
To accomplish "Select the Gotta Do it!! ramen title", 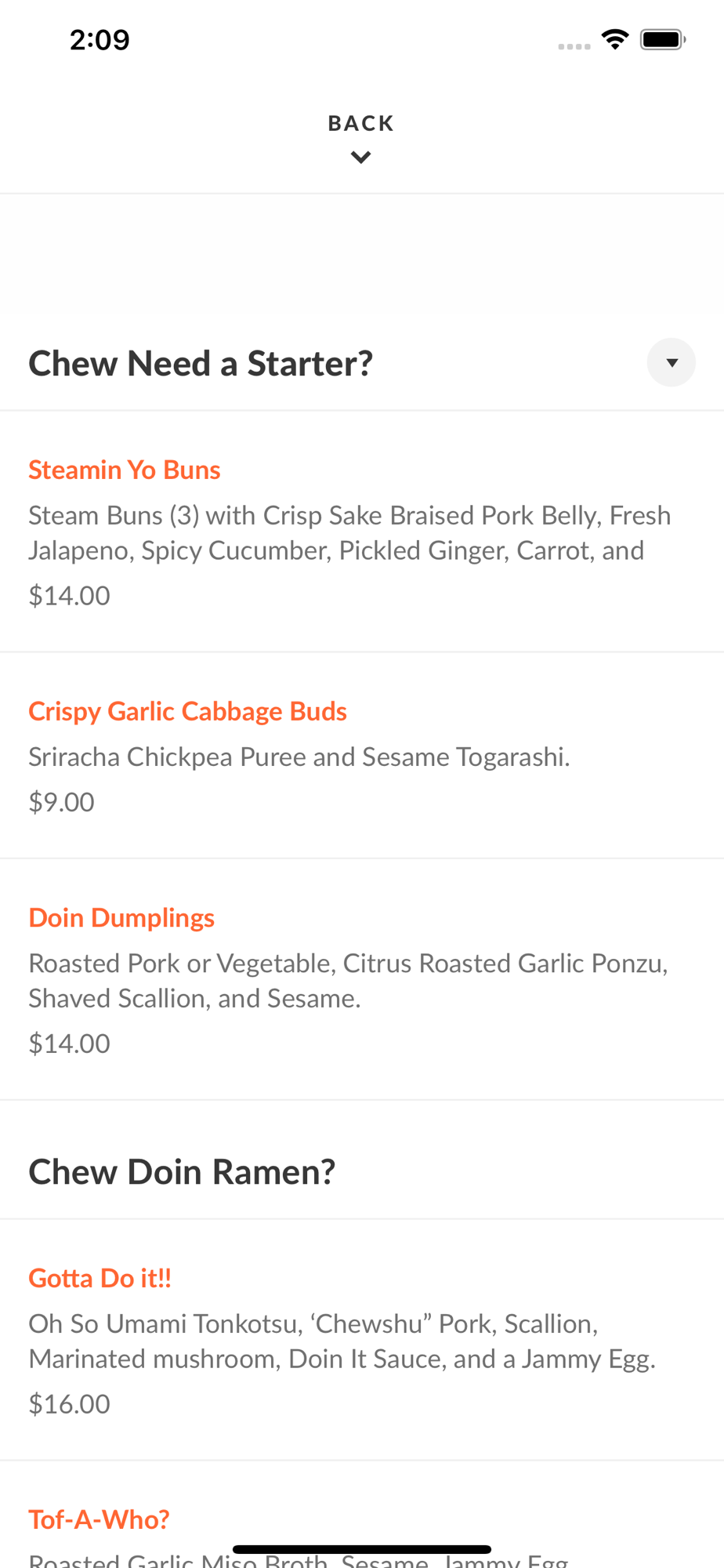I will 100,1278.
